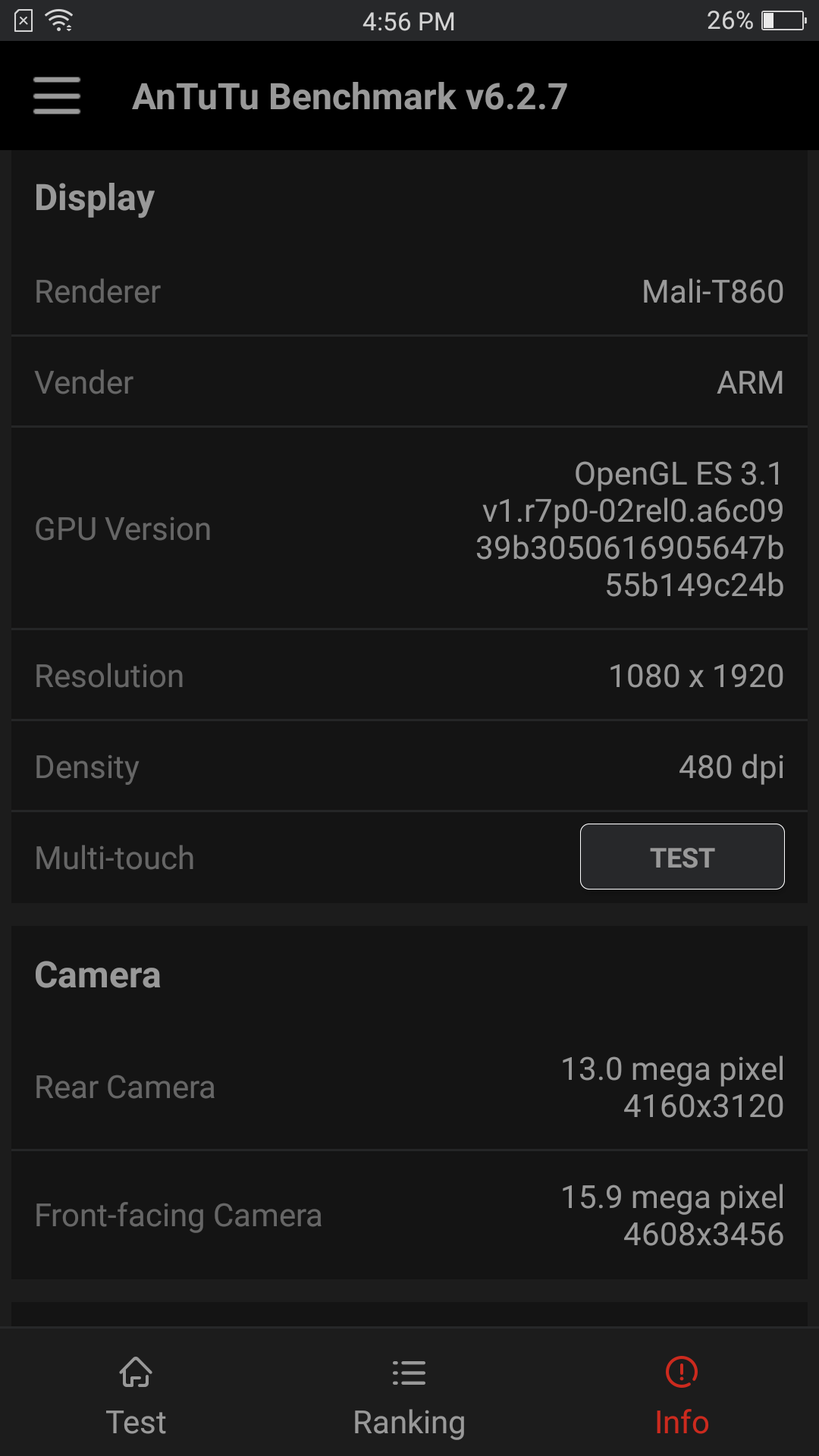Tap the Ranking list icon

pos(409,1373)
